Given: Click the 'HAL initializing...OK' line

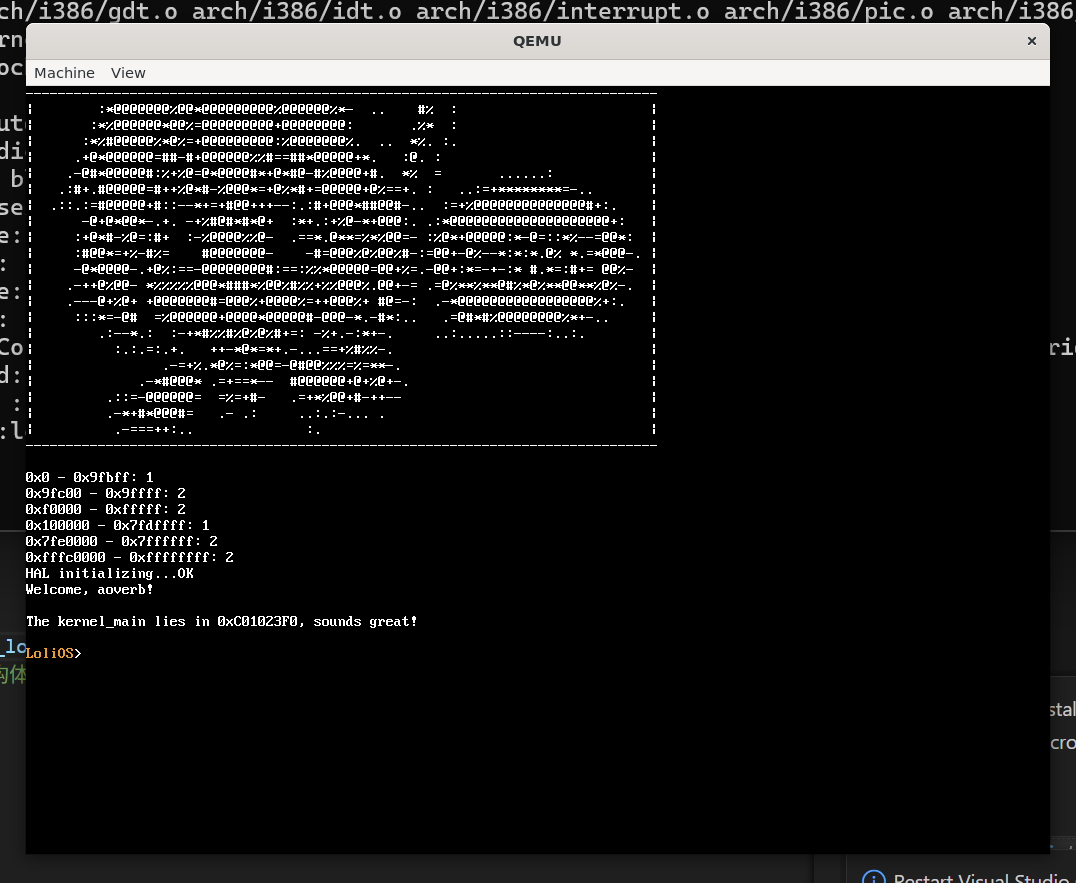Looking at the screenshot, I should tap(109, 573).
